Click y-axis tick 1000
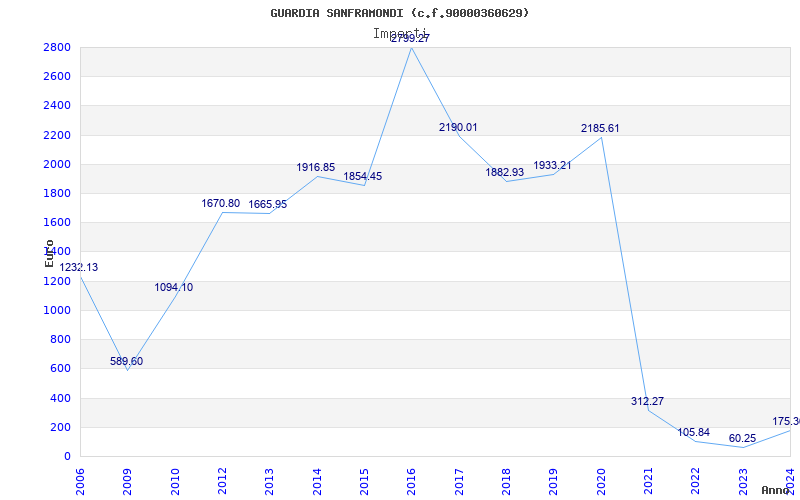Viewport: 800px width, 500px height. pos(57,310)
